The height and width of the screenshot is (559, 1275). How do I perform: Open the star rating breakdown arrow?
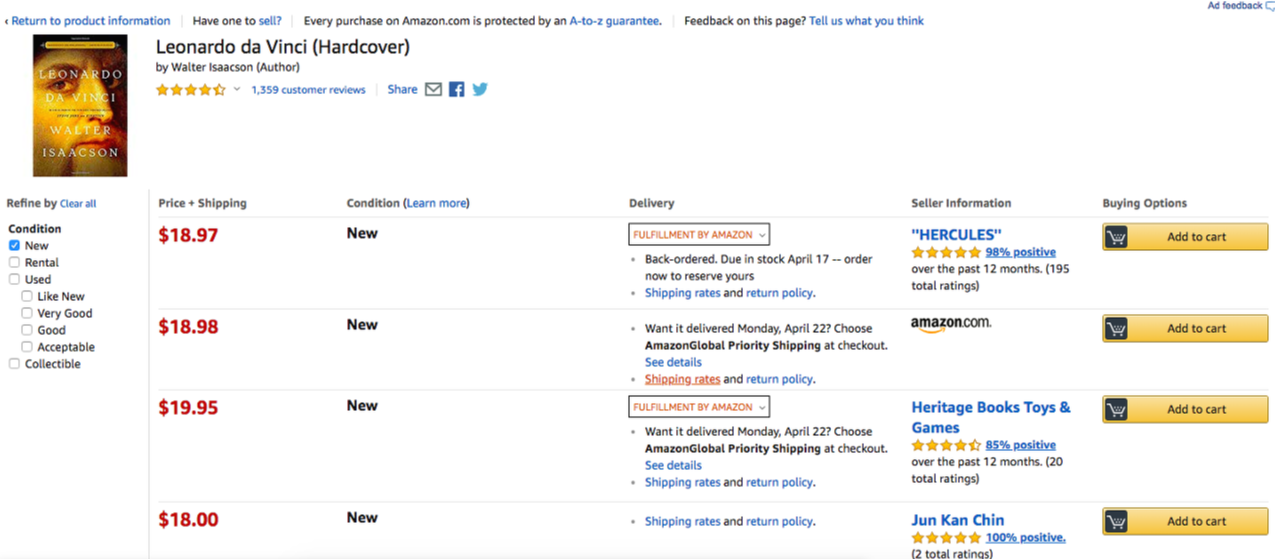click(237, 90)
